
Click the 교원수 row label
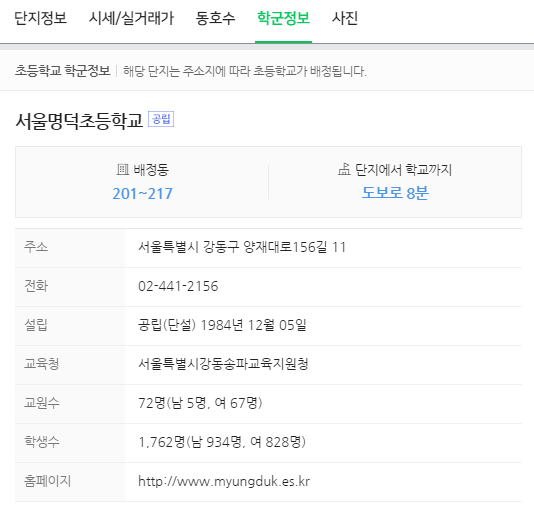point(42,403)
